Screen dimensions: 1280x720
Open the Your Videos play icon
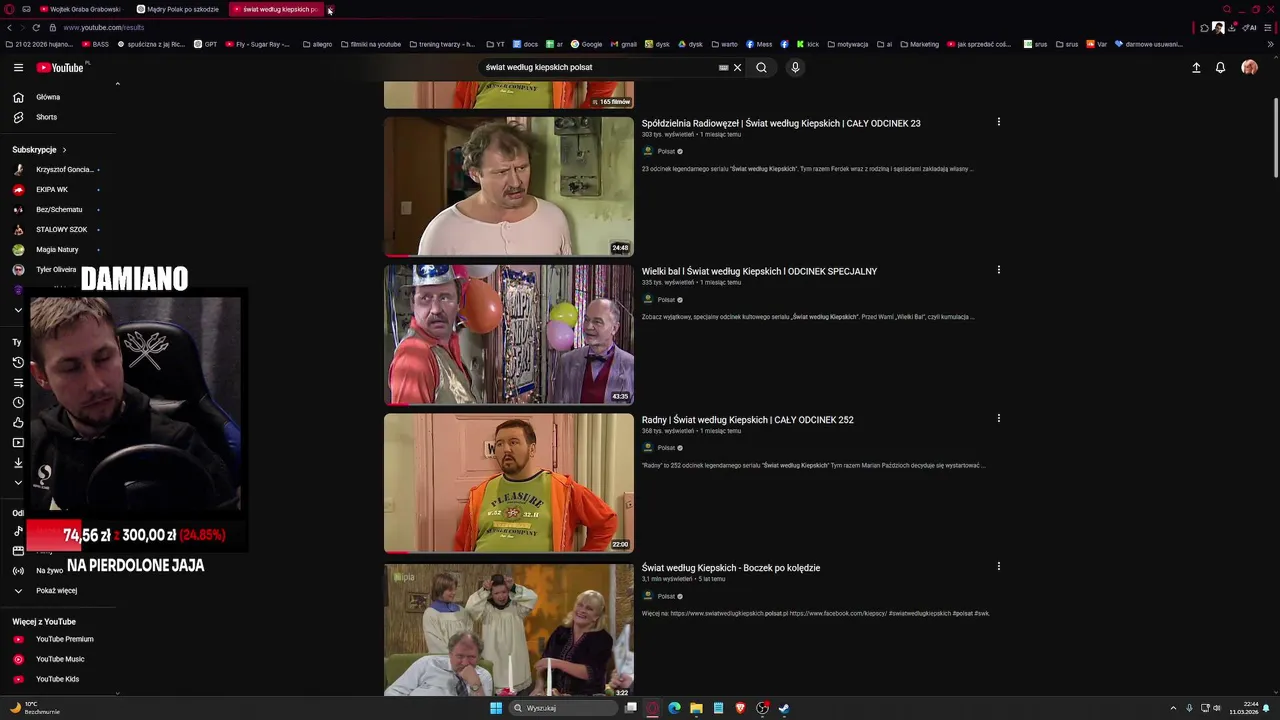pyautogui.click(x=18, y=442)
